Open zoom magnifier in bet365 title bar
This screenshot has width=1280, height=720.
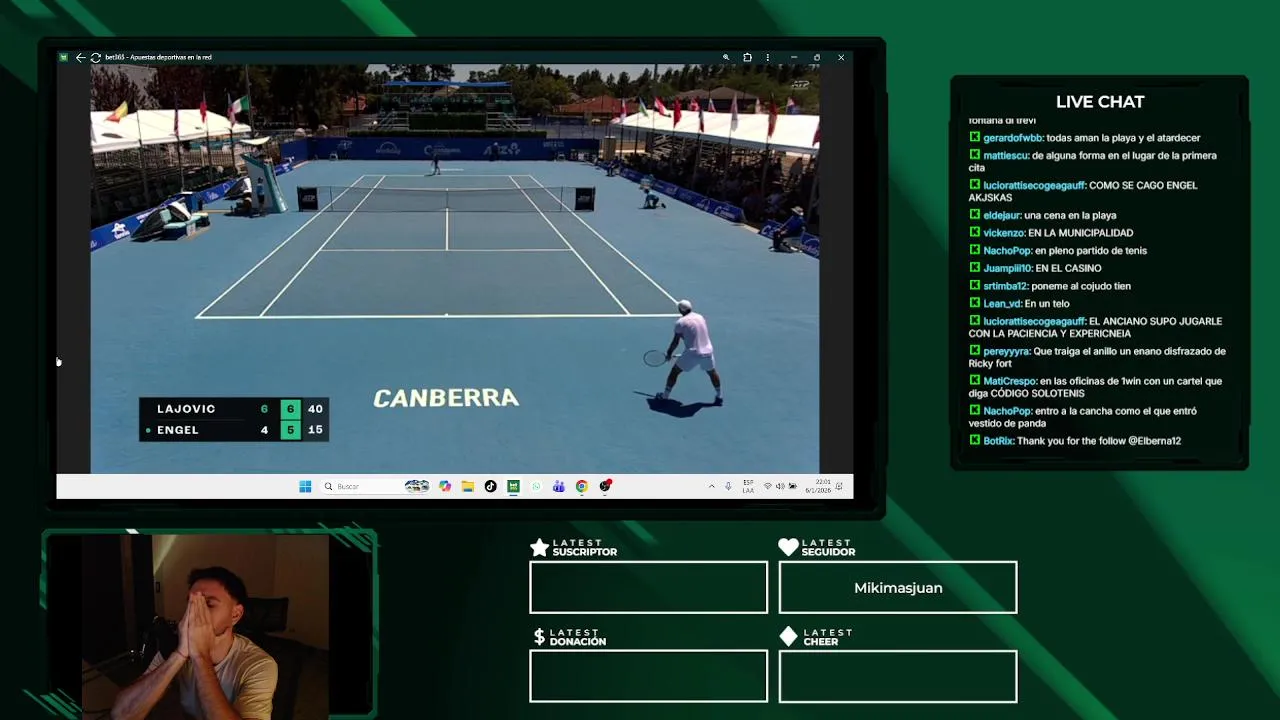tap(726, 57)
